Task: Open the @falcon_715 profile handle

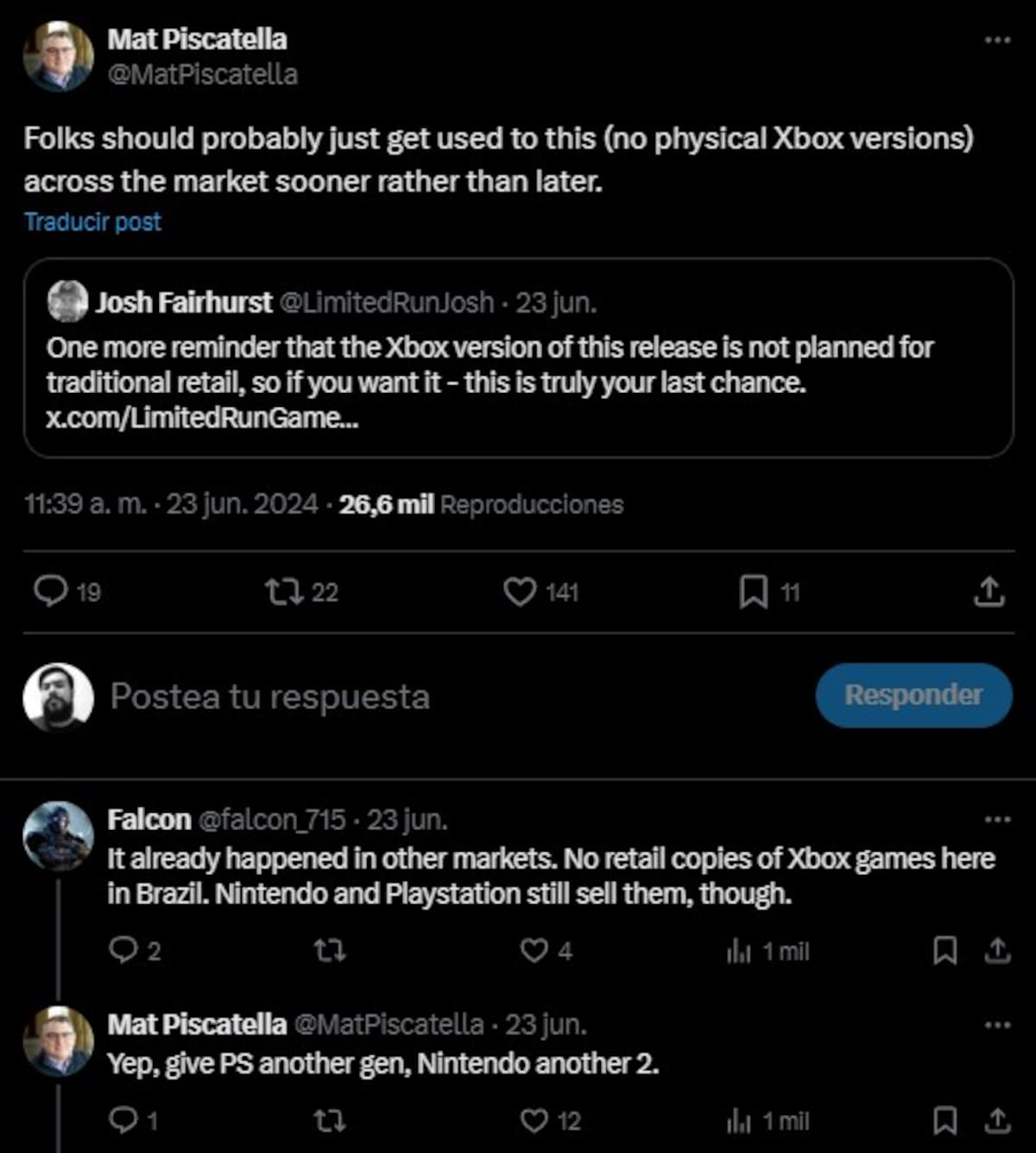Action: pyautogui.click(x=273, y=820)
